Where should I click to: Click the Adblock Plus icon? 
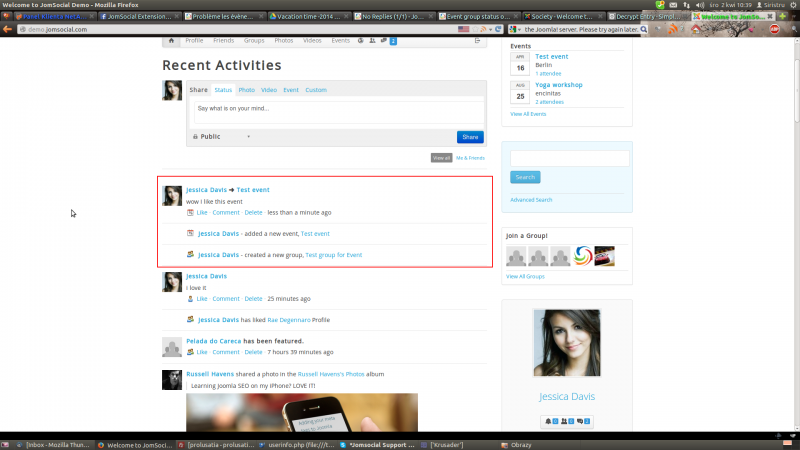774,30
